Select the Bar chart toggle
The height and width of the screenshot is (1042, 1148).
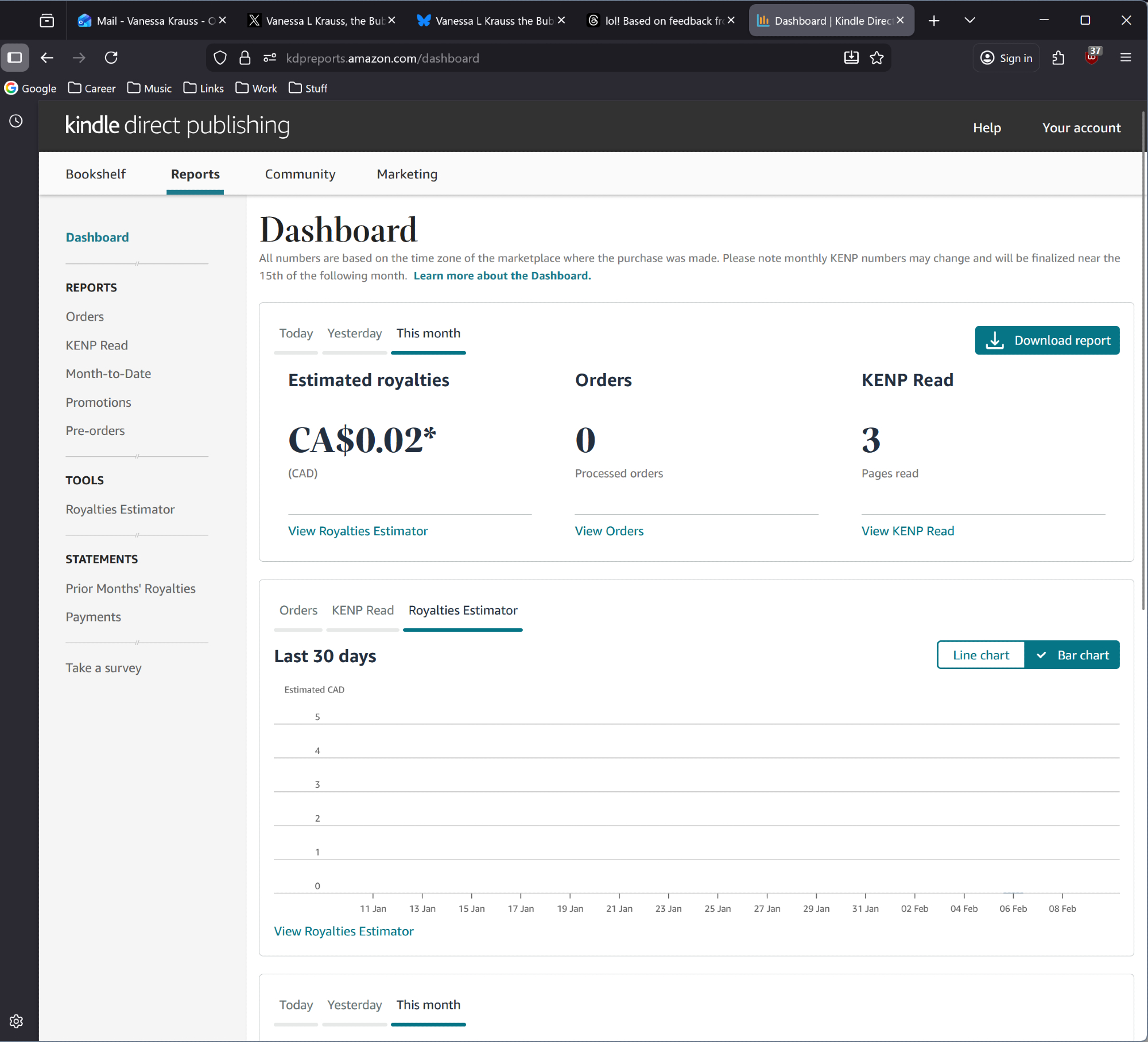[1072, 655]
